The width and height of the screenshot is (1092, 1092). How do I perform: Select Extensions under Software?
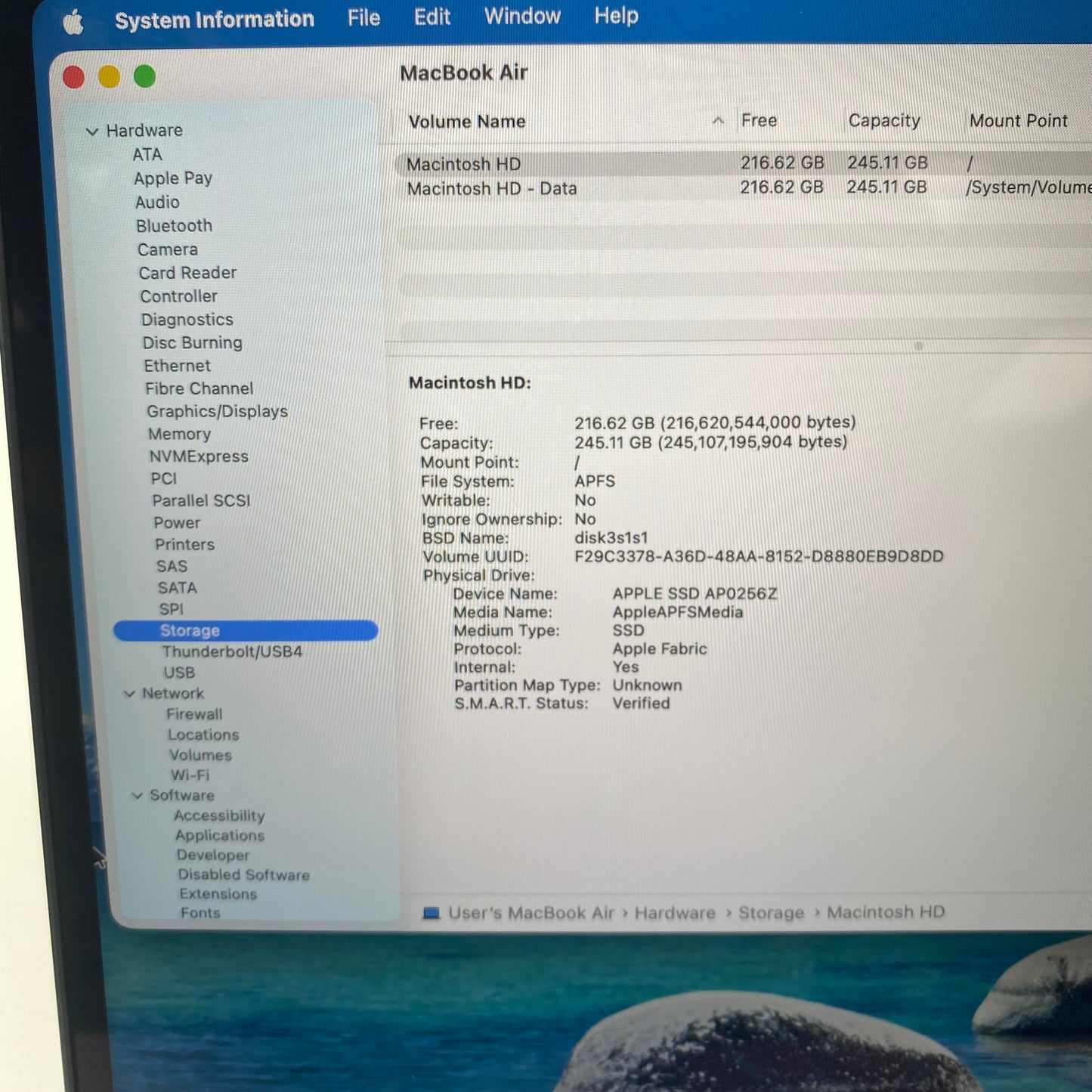click(x=218, y=895)
